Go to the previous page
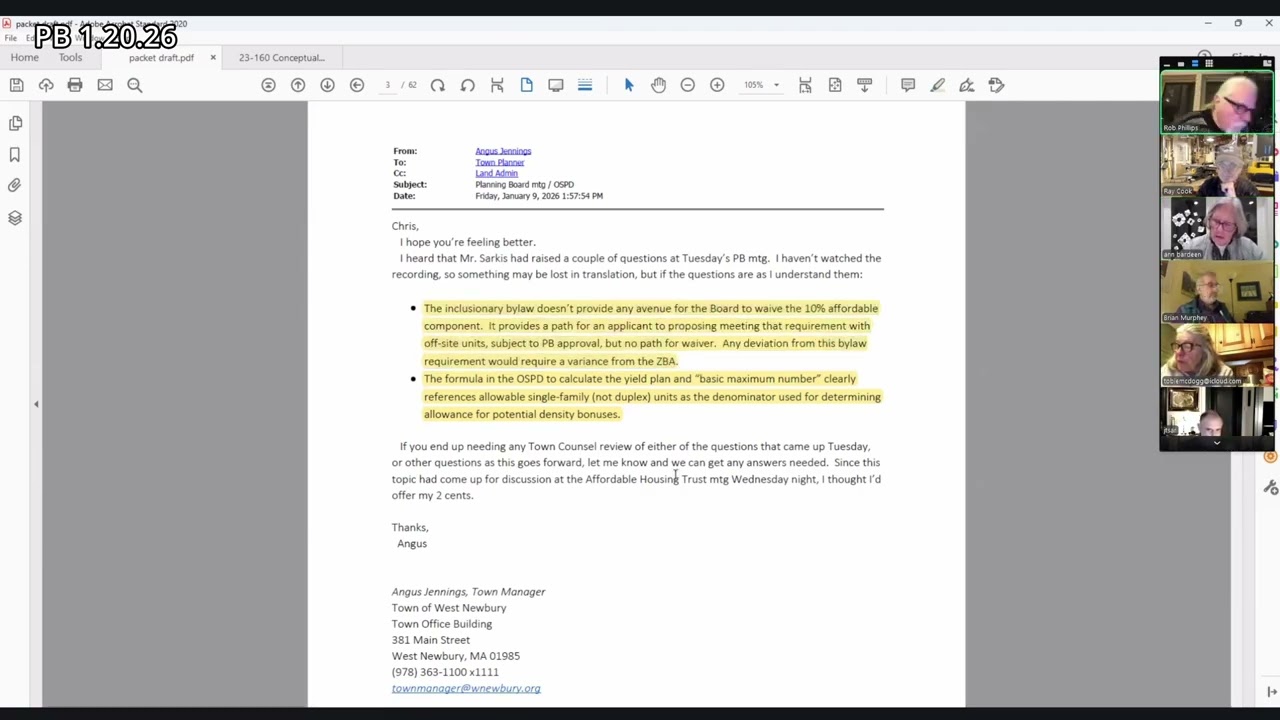1280x720 pixels. pyautogui.click(x=298, y=85)
